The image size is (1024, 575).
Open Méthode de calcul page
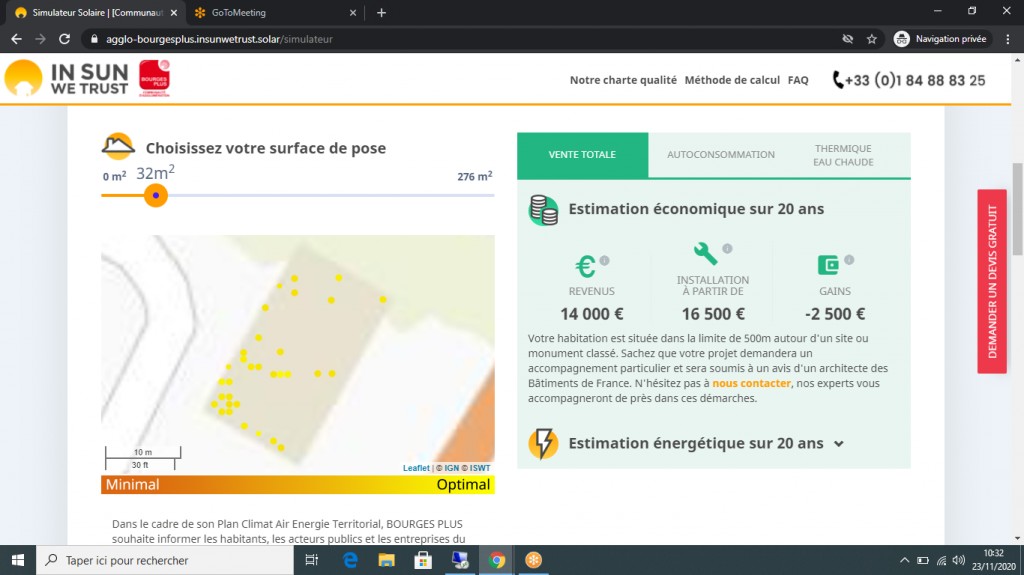tap(732, 80)
